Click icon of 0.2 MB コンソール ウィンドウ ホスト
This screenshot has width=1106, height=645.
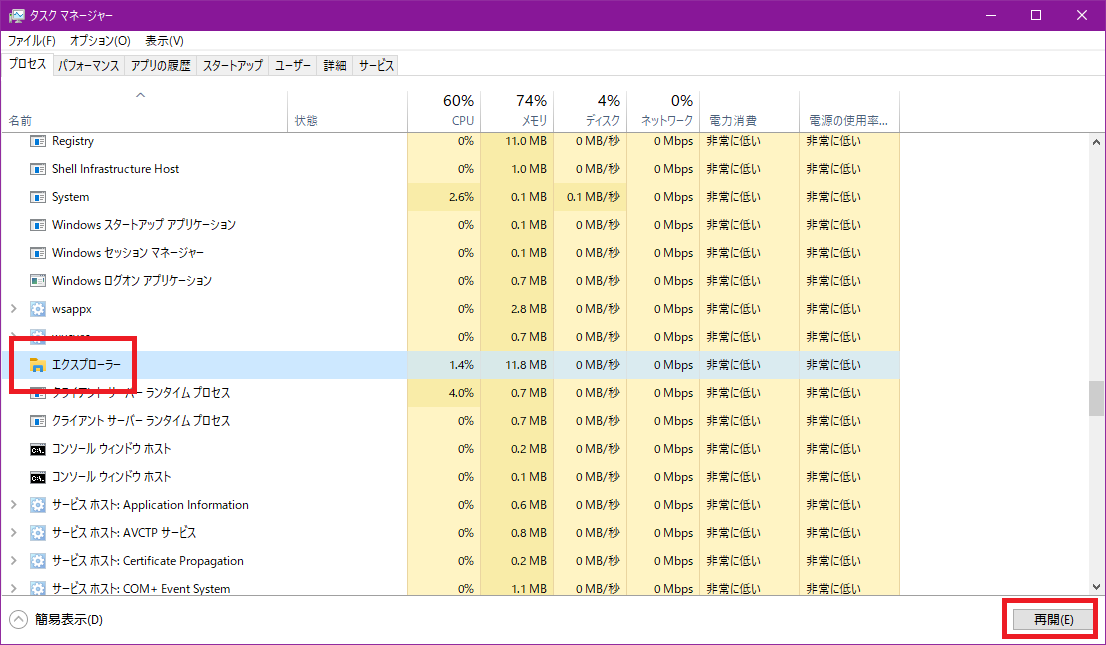point(37,450)
